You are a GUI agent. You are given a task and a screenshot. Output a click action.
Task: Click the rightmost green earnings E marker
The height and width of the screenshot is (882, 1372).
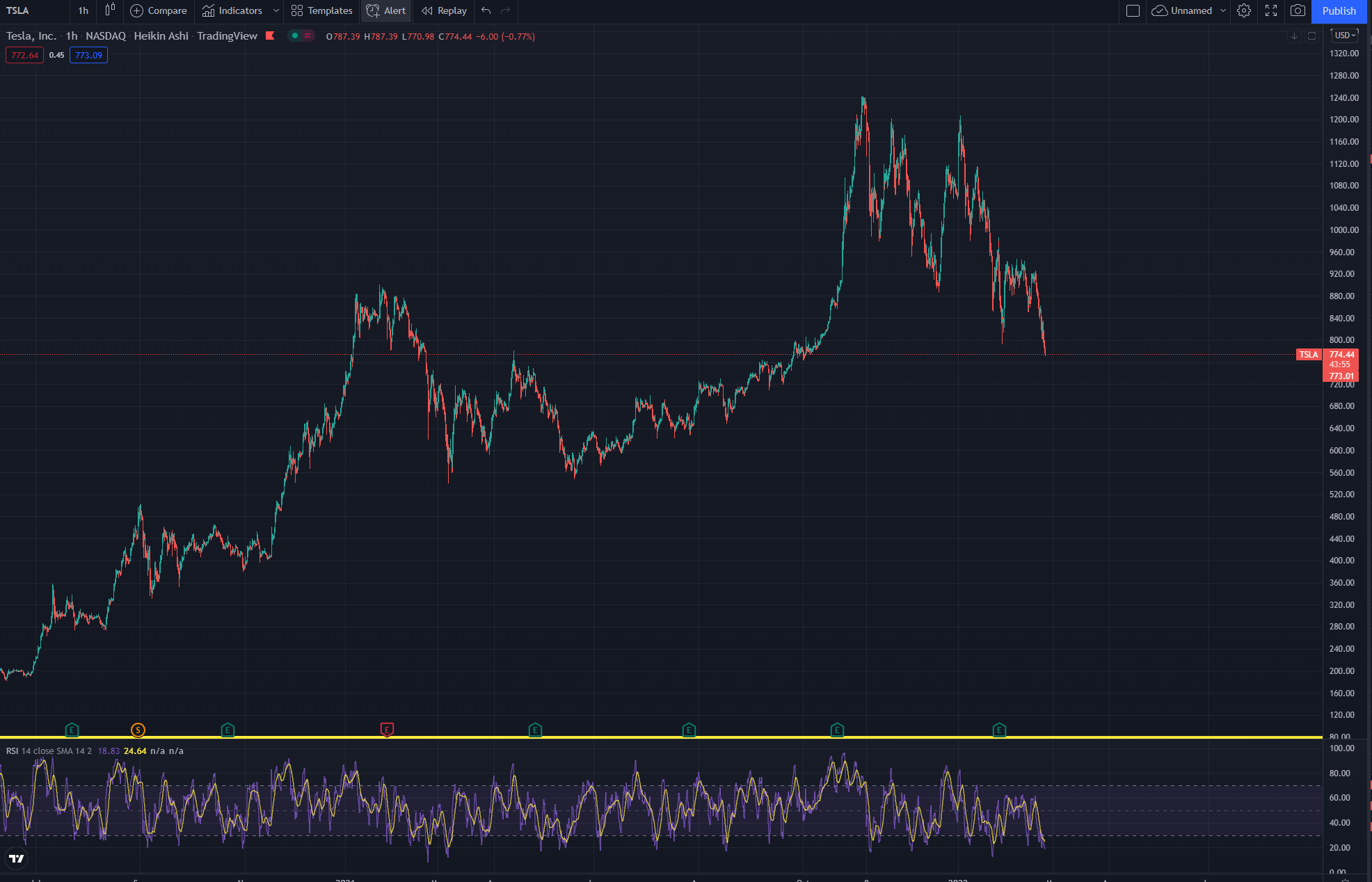[999, 730]
